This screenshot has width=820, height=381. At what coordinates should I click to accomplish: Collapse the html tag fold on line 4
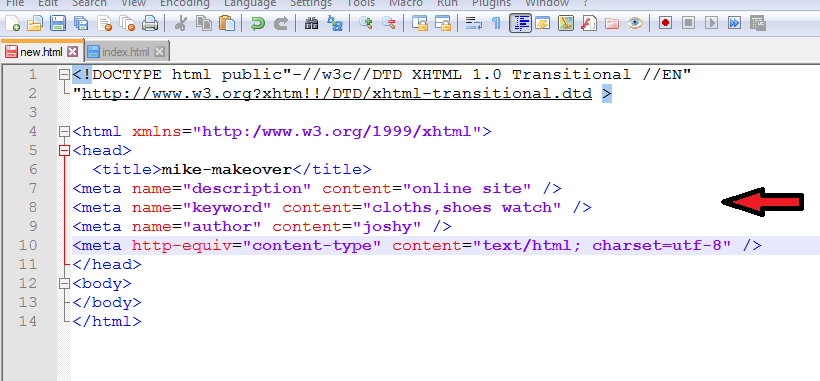pyautogui.click(x=64, y=132)
